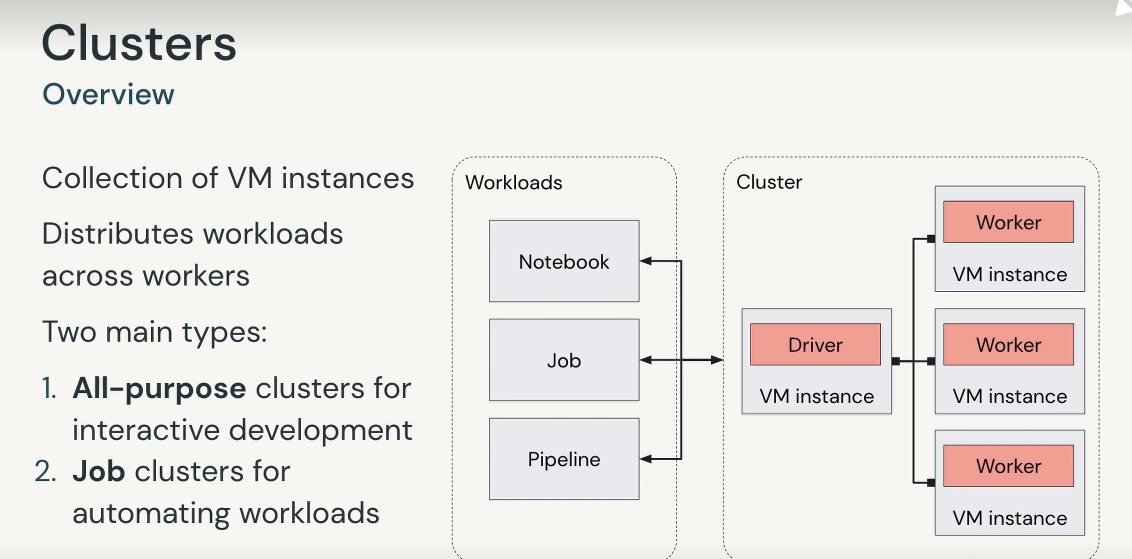The width and height of the screenshot is (1132, 559).
Task: Click the bottom Worker box
Action: coord(1008,466)
